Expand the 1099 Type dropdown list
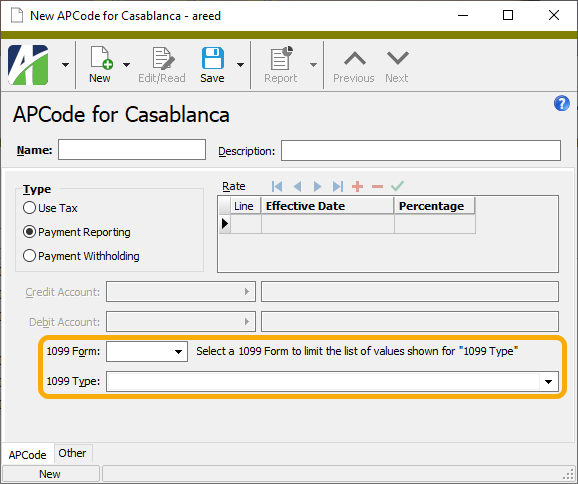Viewport: 578px width, 484px height. pyautogui.click(x=549, y=382)
